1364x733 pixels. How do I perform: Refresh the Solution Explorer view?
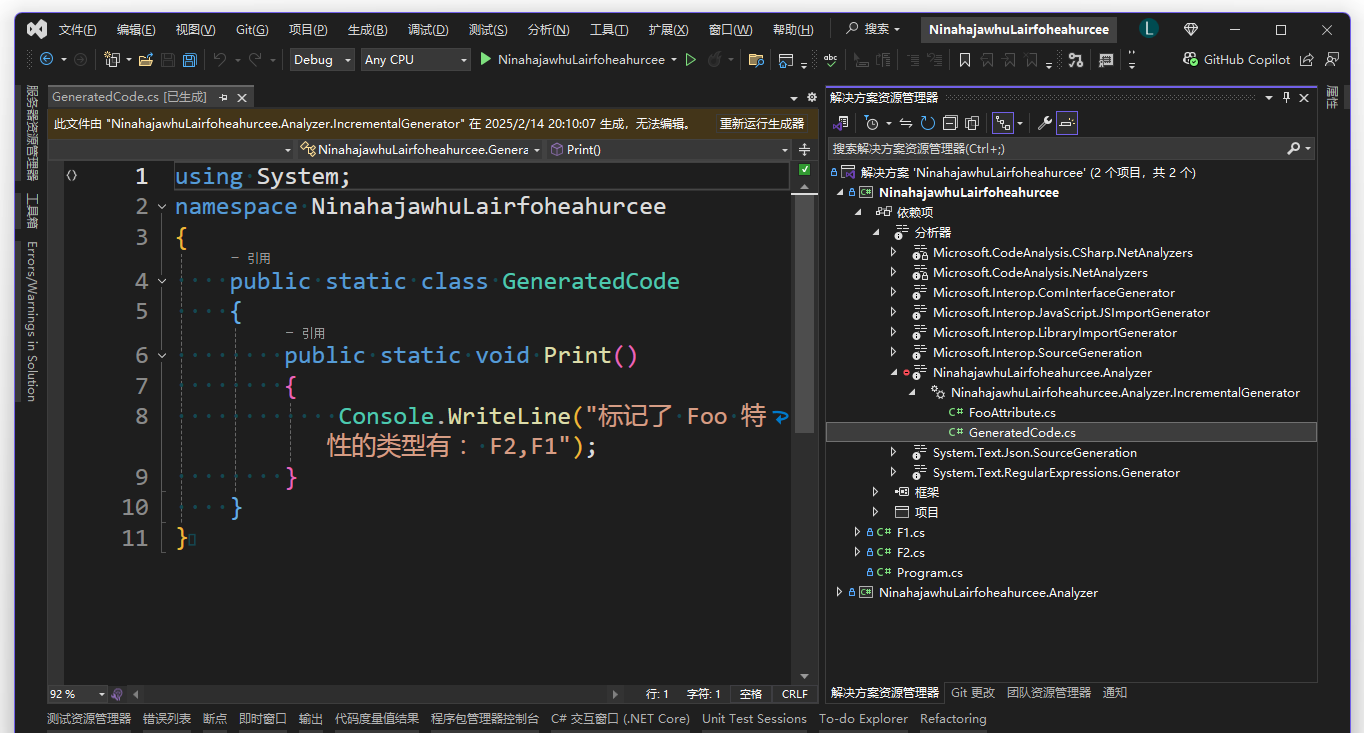(928, 122)
